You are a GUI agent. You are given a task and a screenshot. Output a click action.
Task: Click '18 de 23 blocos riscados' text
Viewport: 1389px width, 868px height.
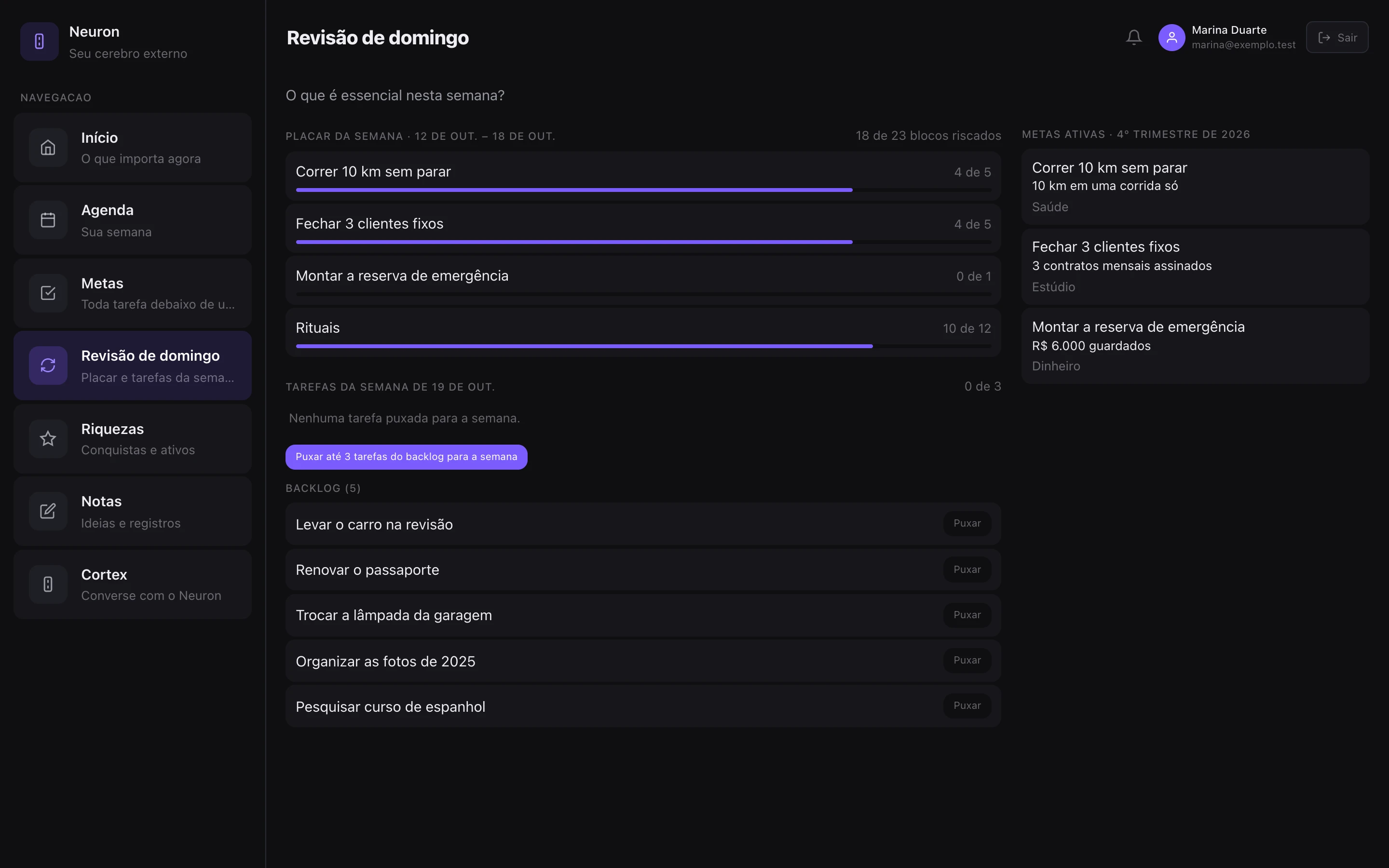pyautogui.click(x=928, y=136)
